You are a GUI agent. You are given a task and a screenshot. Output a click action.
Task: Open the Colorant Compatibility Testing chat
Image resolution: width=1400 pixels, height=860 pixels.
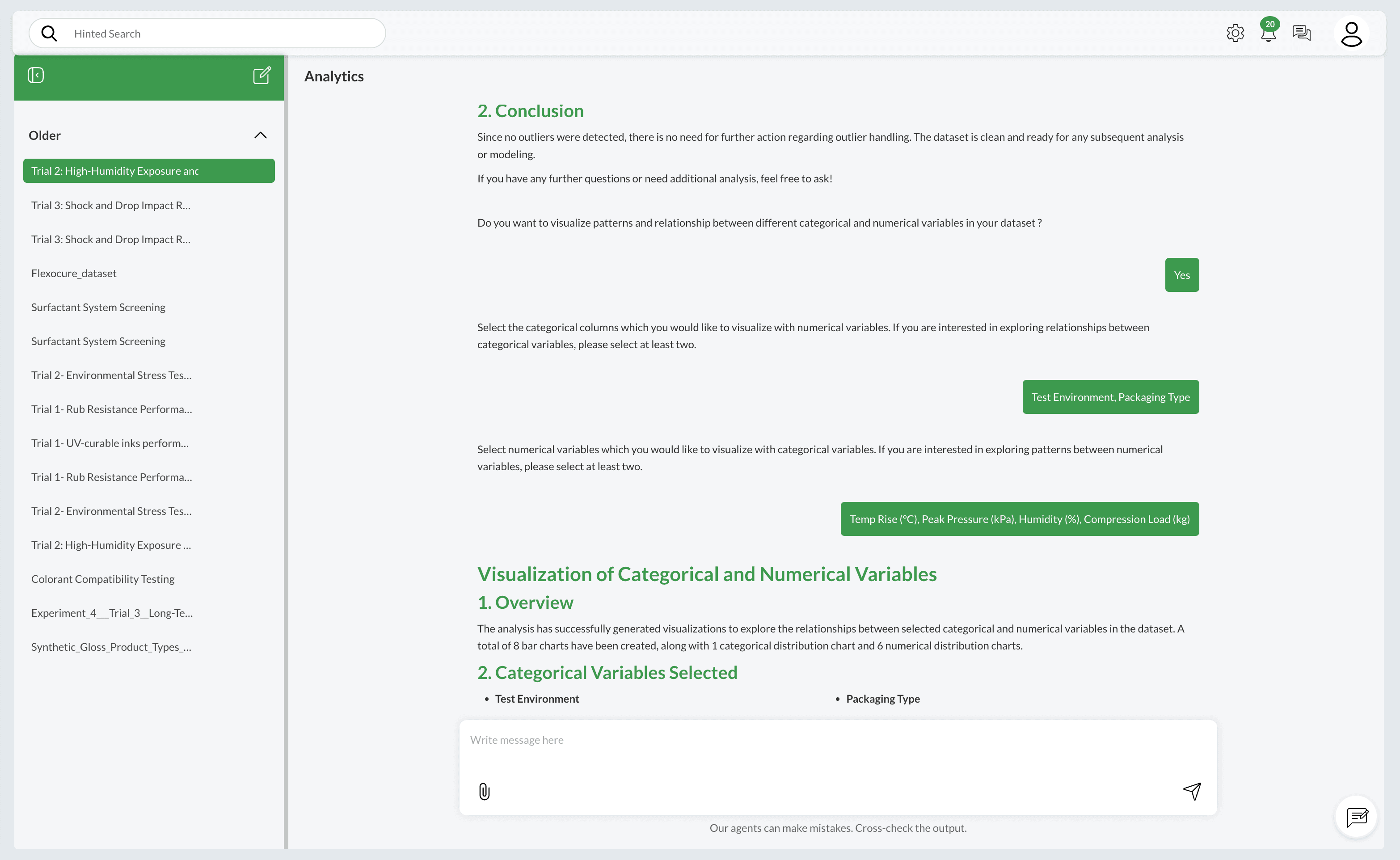tap(103, 578)
